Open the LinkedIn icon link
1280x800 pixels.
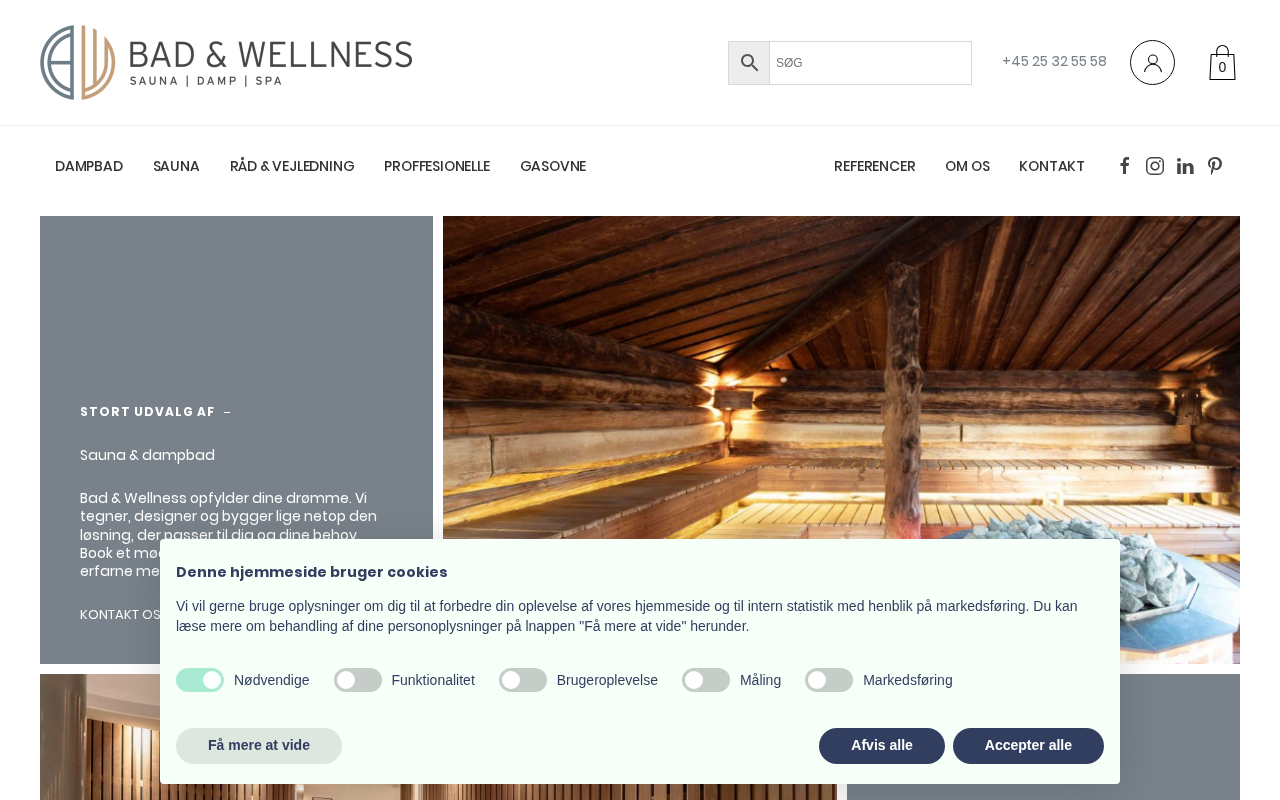pyautogui.click(x=1185, y=166)
